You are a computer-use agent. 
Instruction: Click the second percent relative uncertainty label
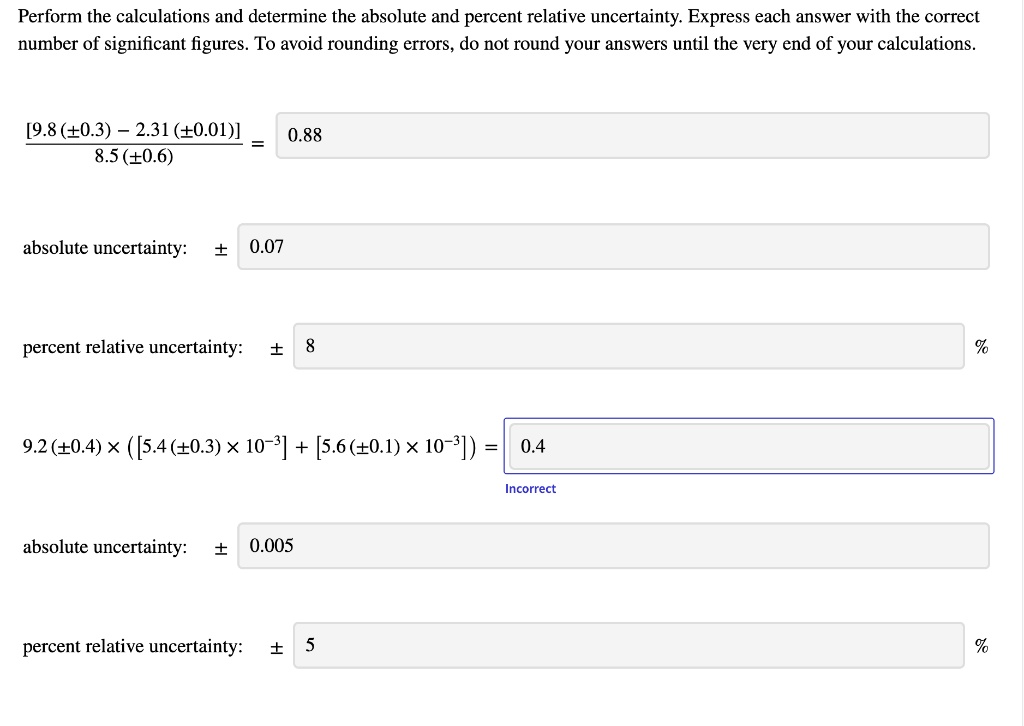(x=133, y=645)
